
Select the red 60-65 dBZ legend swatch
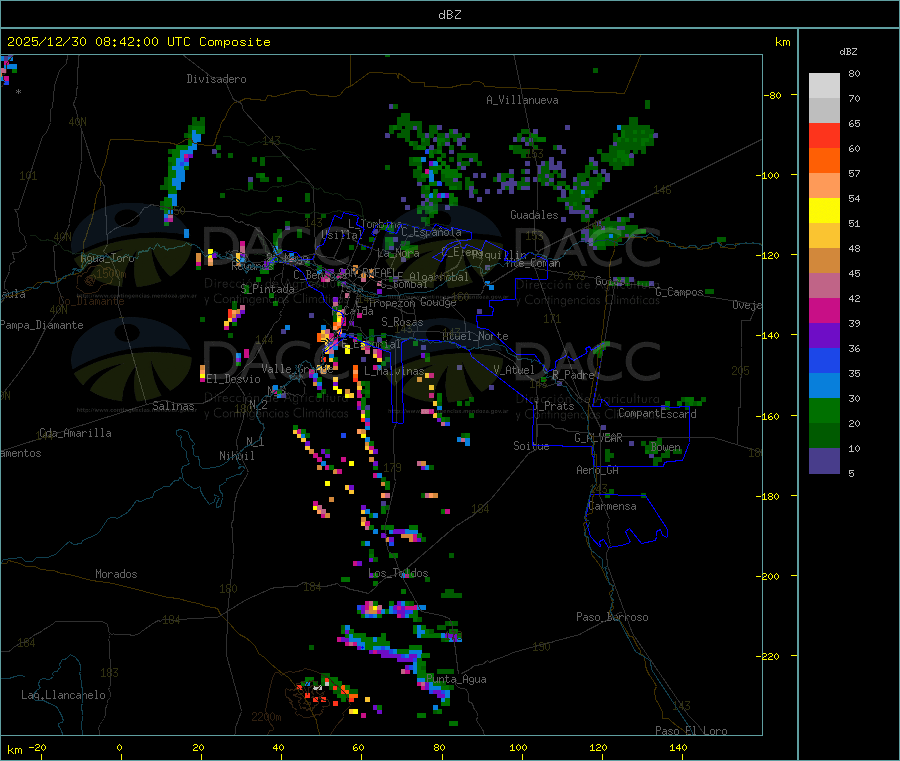pos(824,135)
